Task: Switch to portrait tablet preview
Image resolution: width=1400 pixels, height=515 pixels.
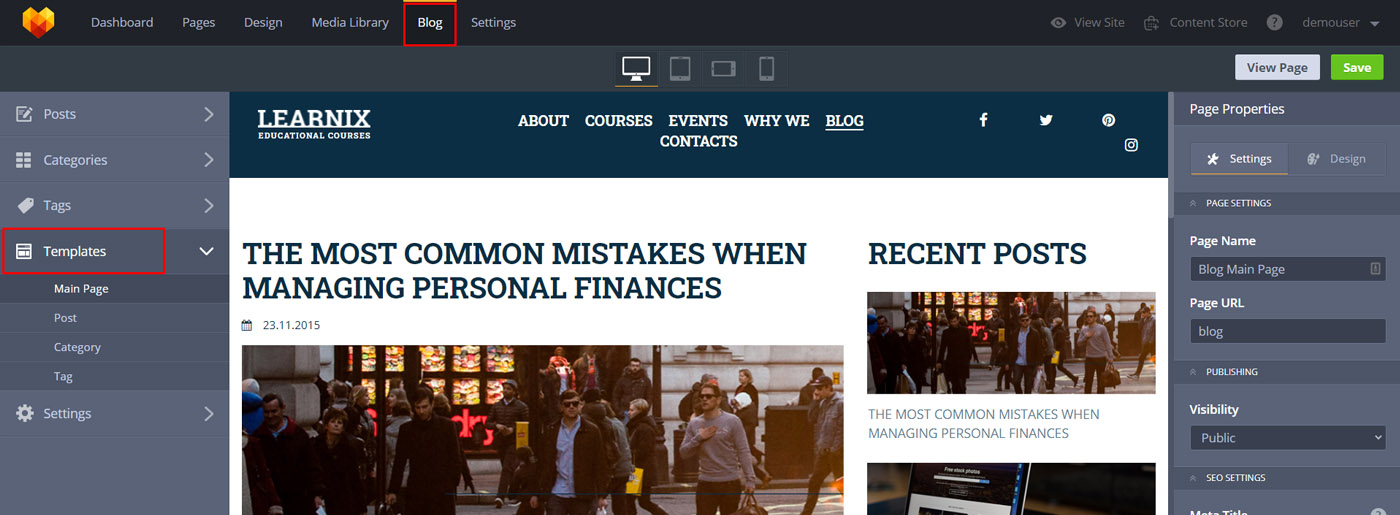Action: [680, 68]
